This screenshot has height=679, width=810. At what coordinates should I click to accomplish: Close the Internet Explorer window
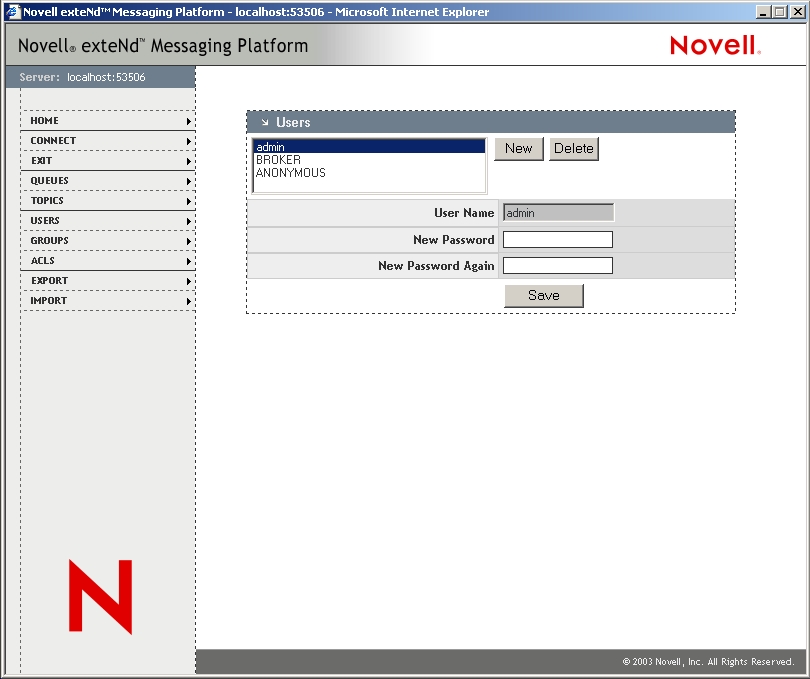point(798,12)
